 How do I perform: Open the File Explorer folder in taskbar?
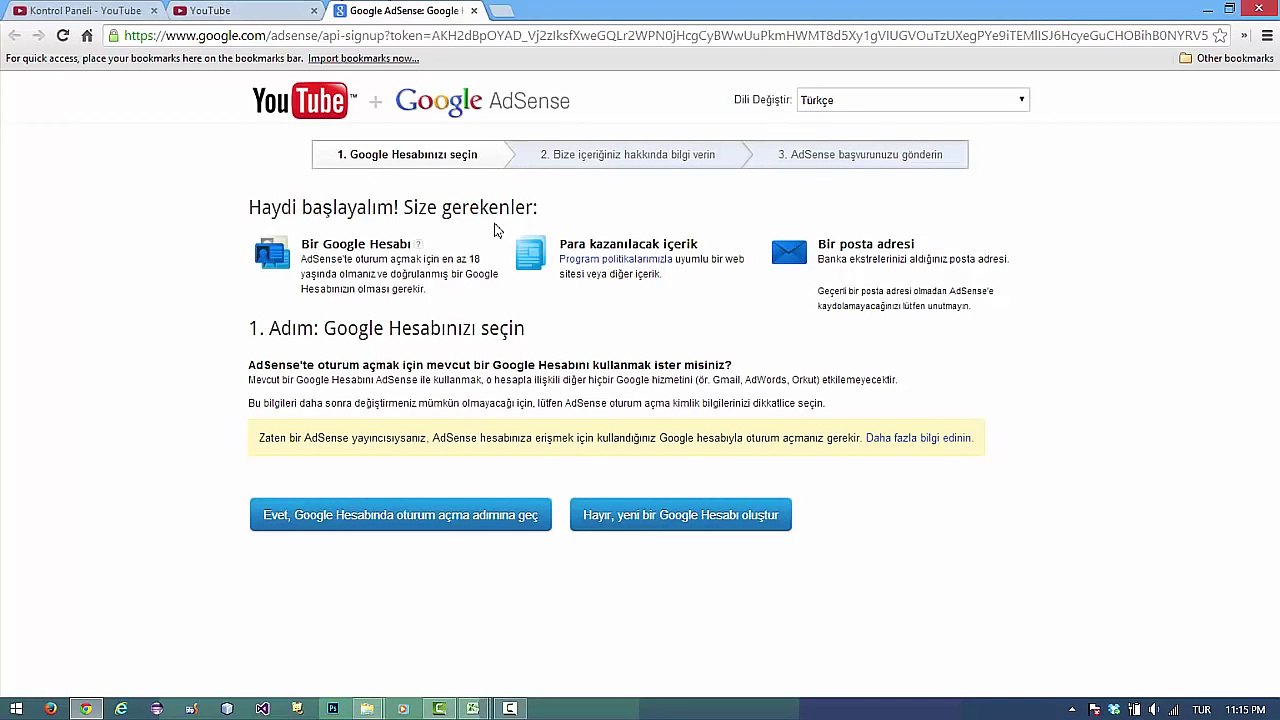click(367, 709)
